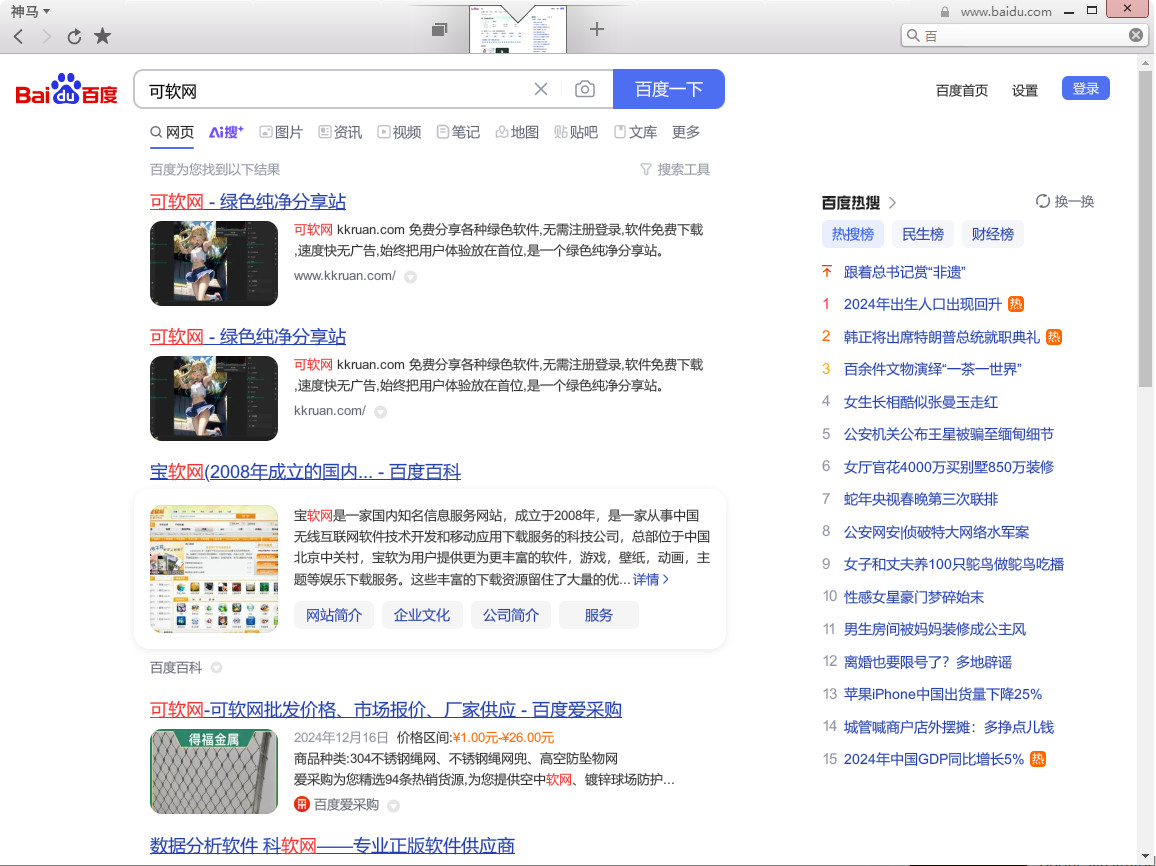Click the 宝软网 website screenshot thumbnail

[x=214, y=569]
